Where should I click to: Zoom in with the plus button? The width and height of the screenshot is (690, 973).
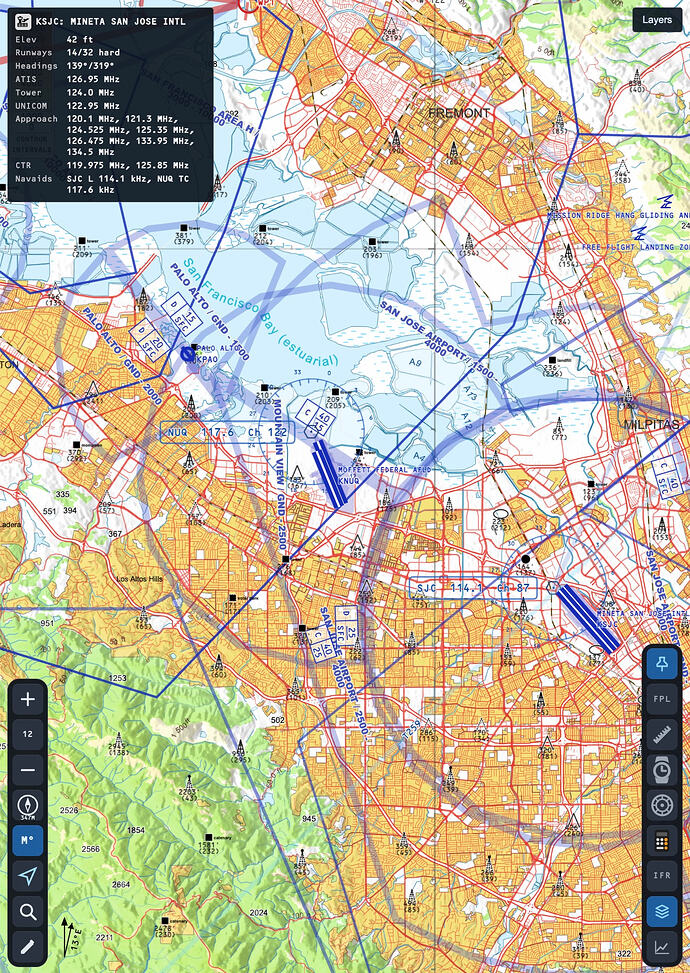tap(27, 699)
